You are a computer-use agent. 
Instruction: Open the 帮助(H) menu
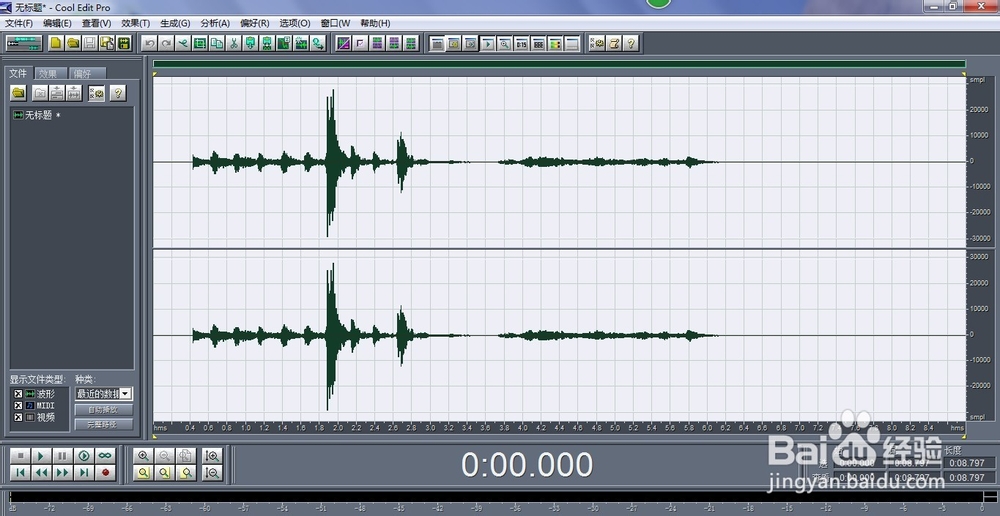375,23
